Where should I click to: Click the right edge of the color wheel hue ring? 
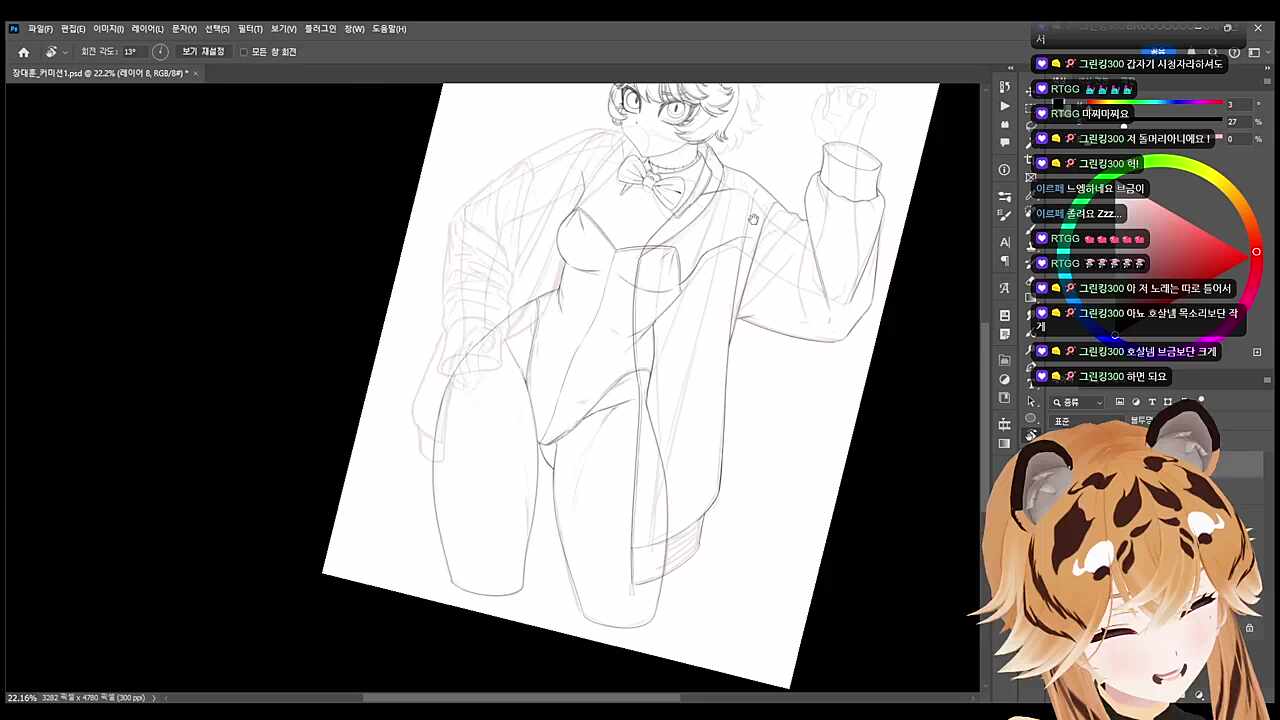(x=1256, y=252)
